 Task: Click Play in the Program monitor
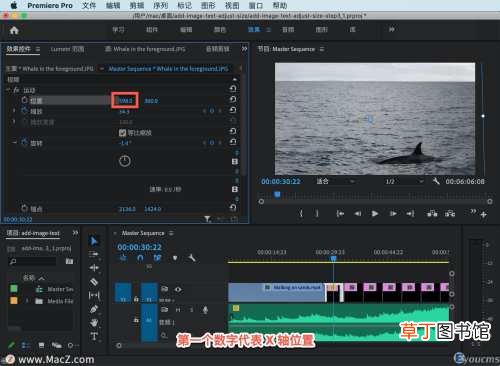click(x=375, y=214)
